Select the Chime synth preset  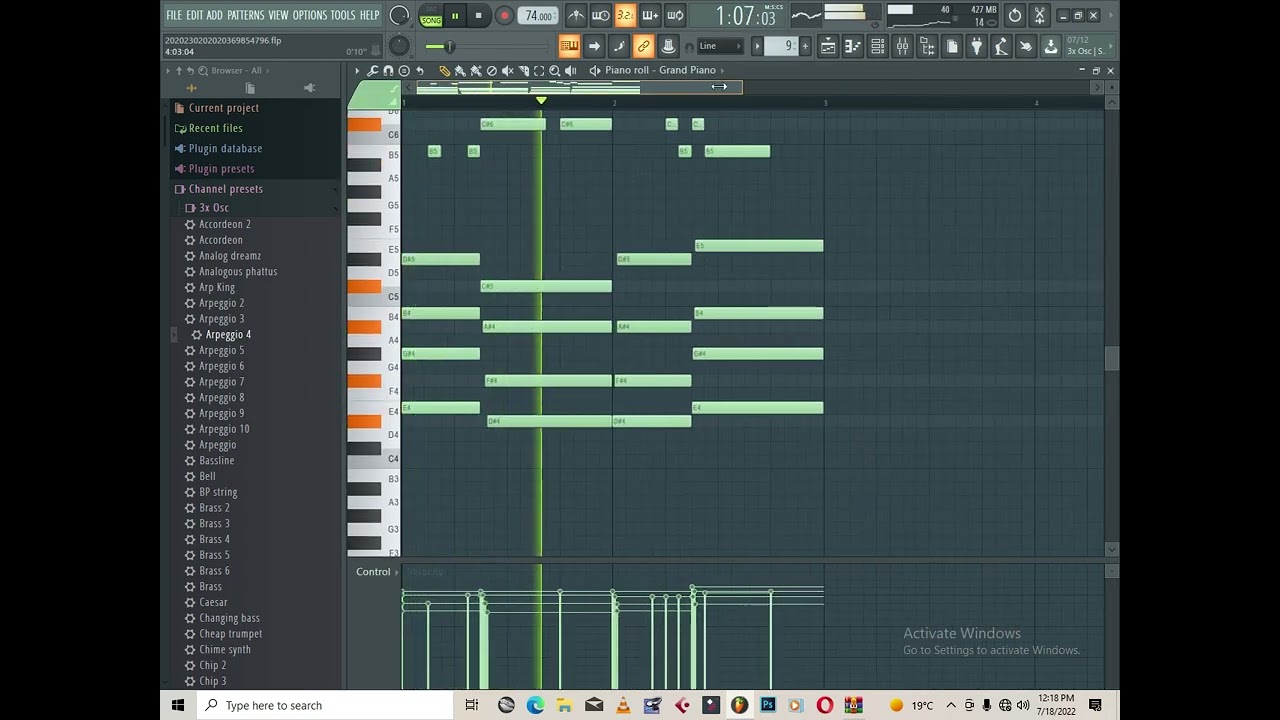(x=225, y=650)
